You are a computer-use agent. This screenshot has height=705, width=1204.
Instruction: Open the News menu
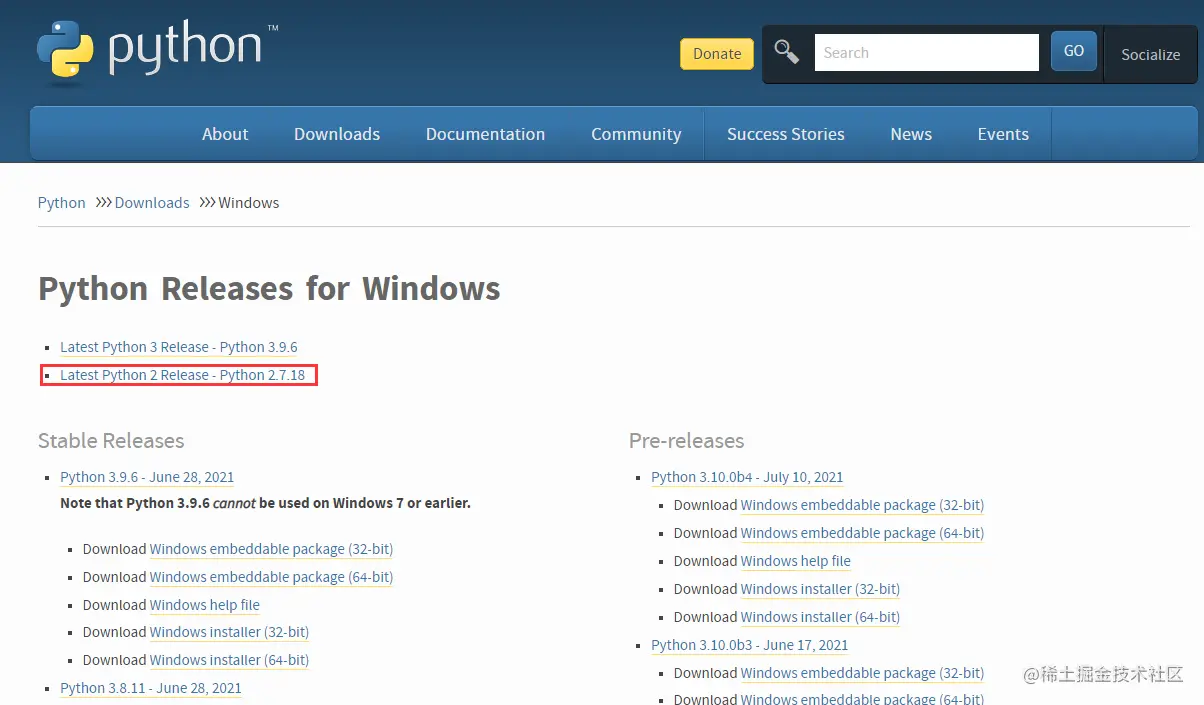coord(911,134)
